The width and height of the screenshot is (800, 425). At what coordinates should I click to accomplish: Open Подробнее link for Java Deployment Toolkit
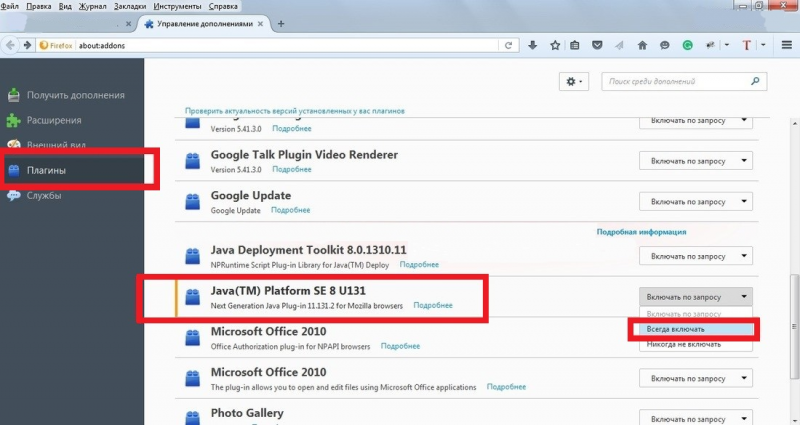(x=419, y=265)
